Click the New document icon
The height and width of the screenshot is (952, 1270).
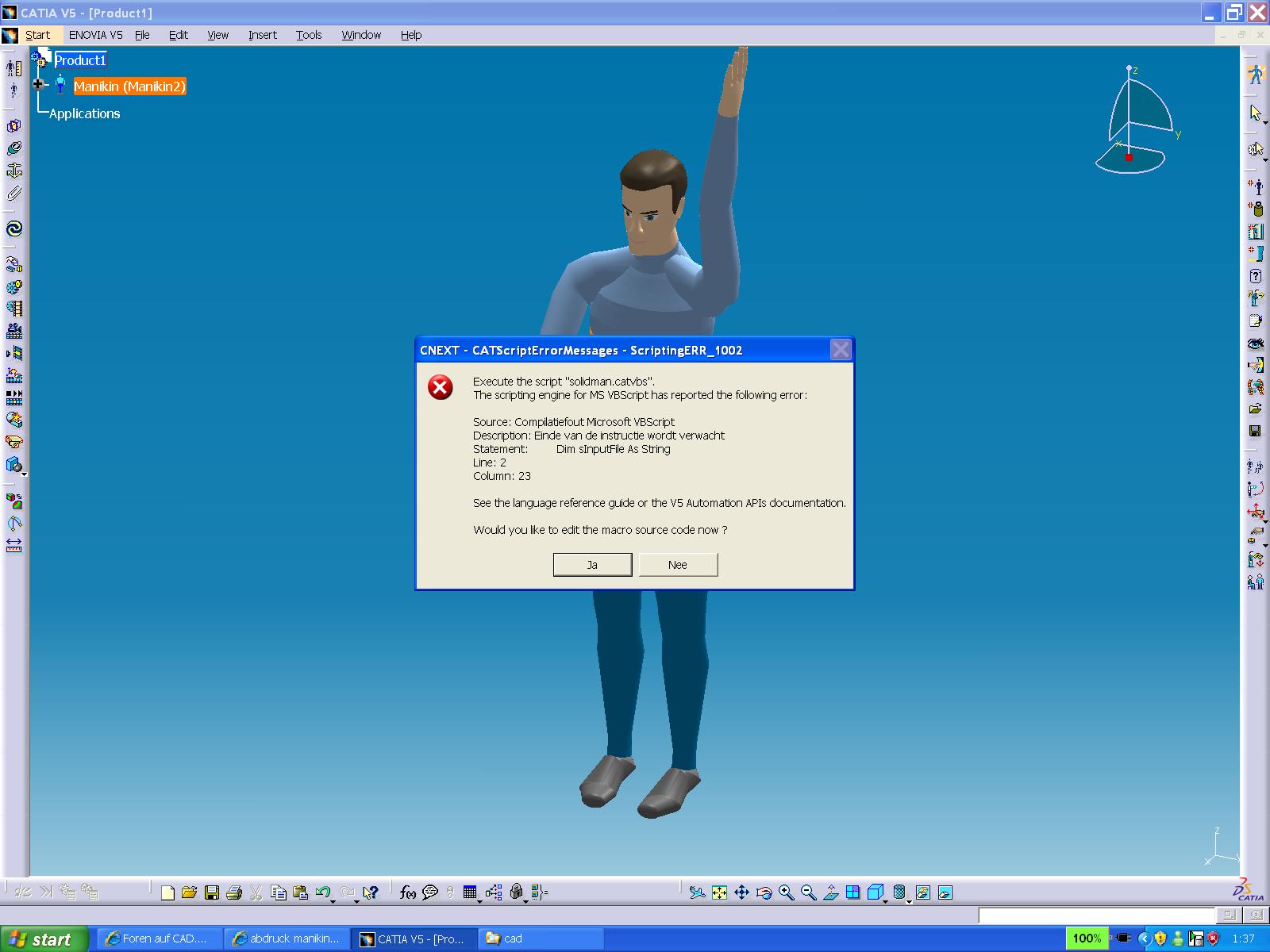167,892
